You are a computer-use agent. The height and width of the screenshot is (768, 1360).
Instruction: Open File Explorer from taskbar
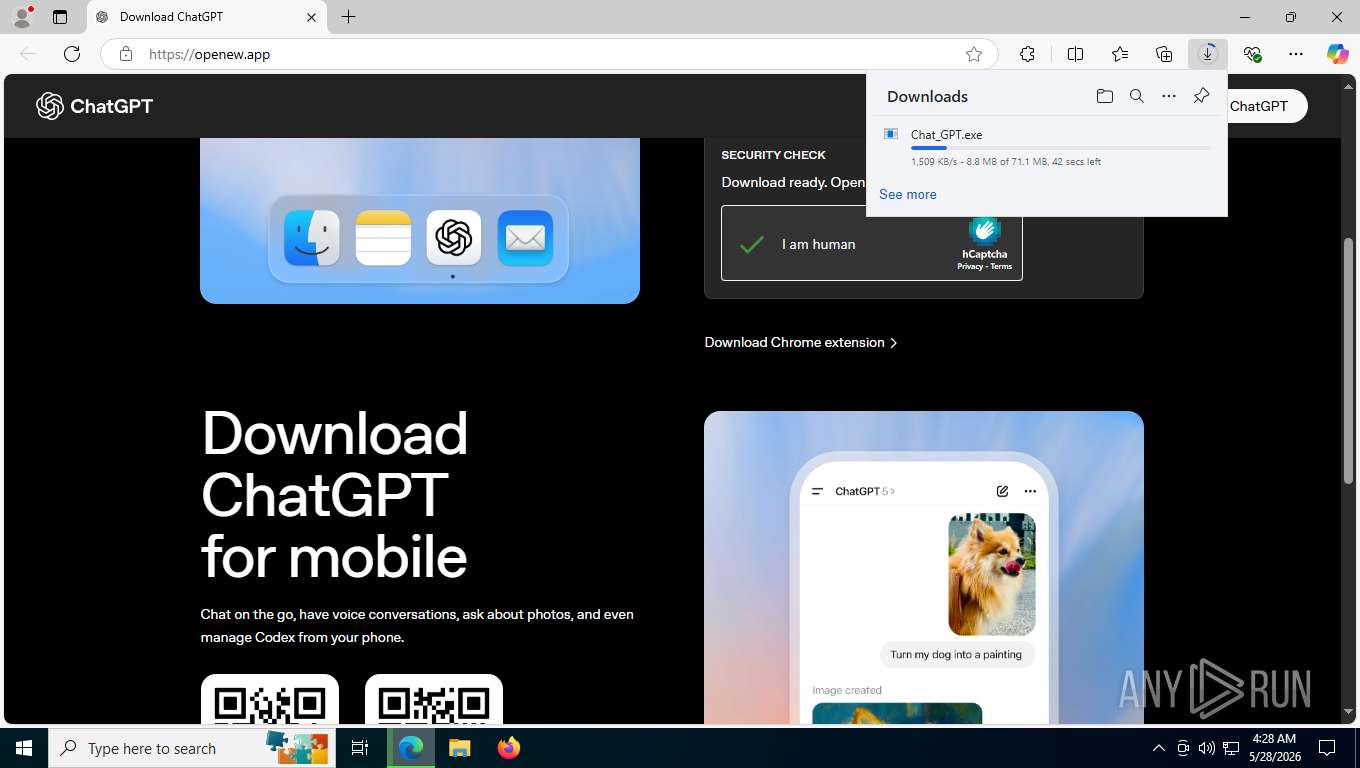[x=459, y=748]
